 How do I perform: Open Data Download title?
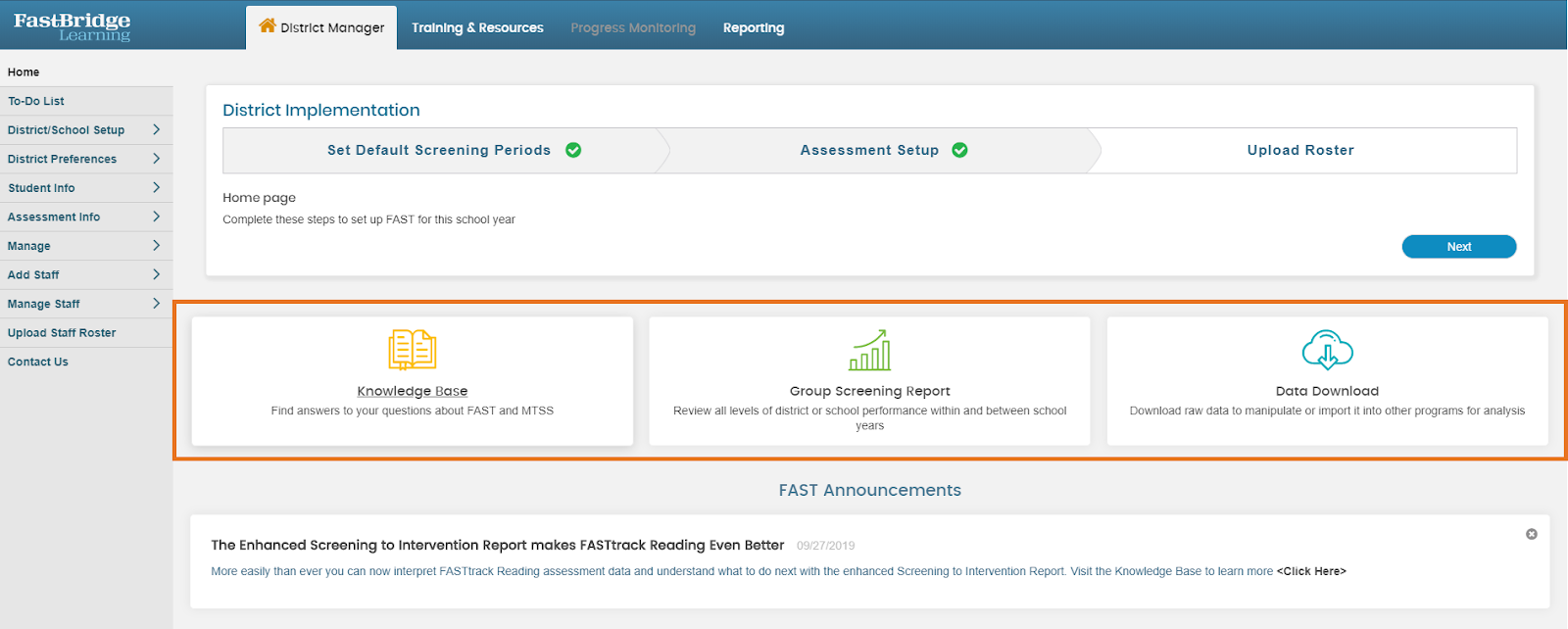1327,391
